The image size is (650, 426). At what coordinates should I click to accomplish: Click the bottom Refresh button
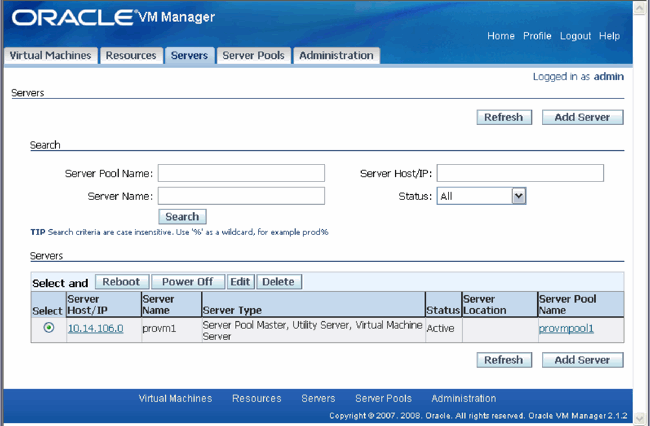(504, 360)
